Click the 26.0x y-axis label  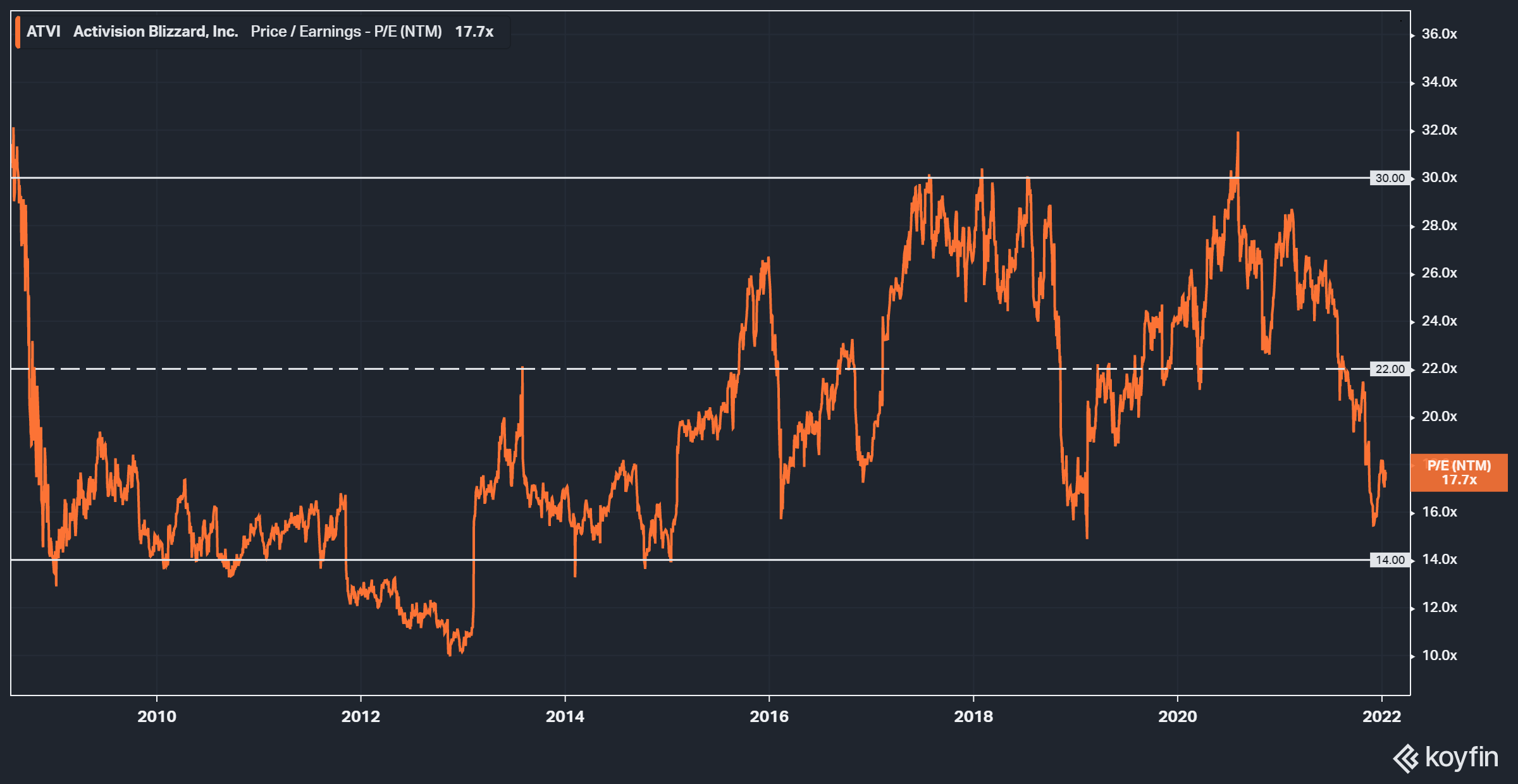(1439, 273)
